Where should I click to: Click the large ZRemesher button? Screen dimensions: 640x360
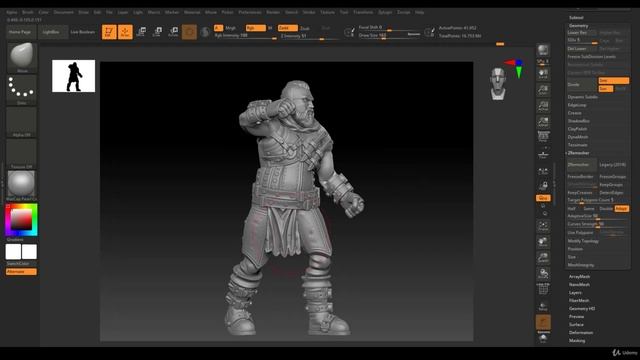[582, 165]
